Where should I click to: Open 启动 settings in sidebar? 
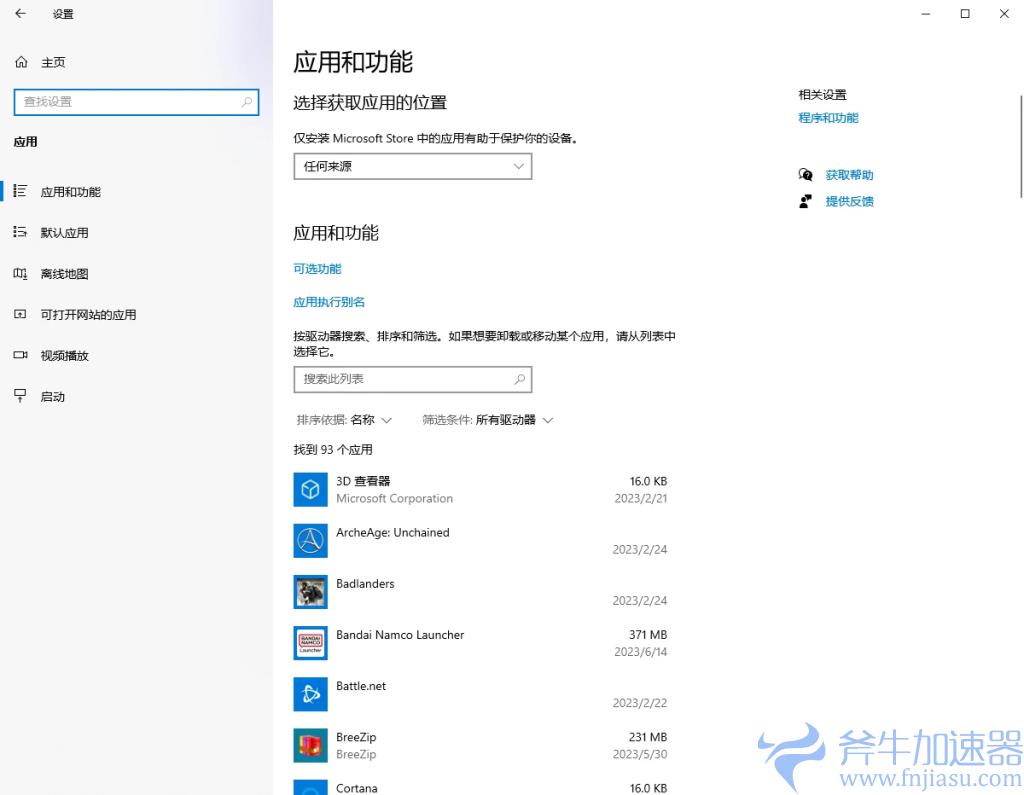[x=52, y=396]
